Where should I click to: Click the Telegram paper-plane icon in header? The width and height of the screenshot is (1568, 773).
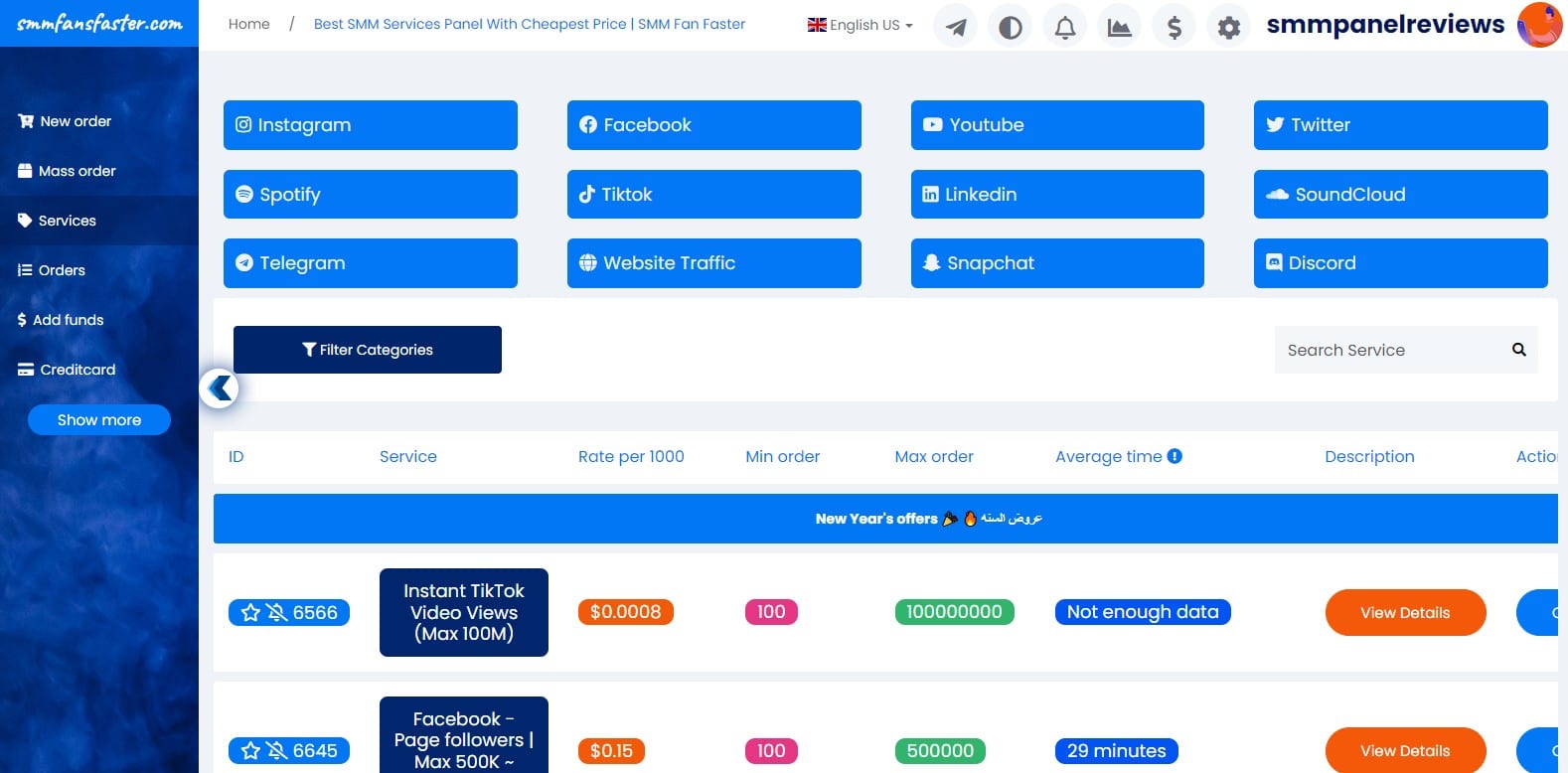[x=955, y=27]
